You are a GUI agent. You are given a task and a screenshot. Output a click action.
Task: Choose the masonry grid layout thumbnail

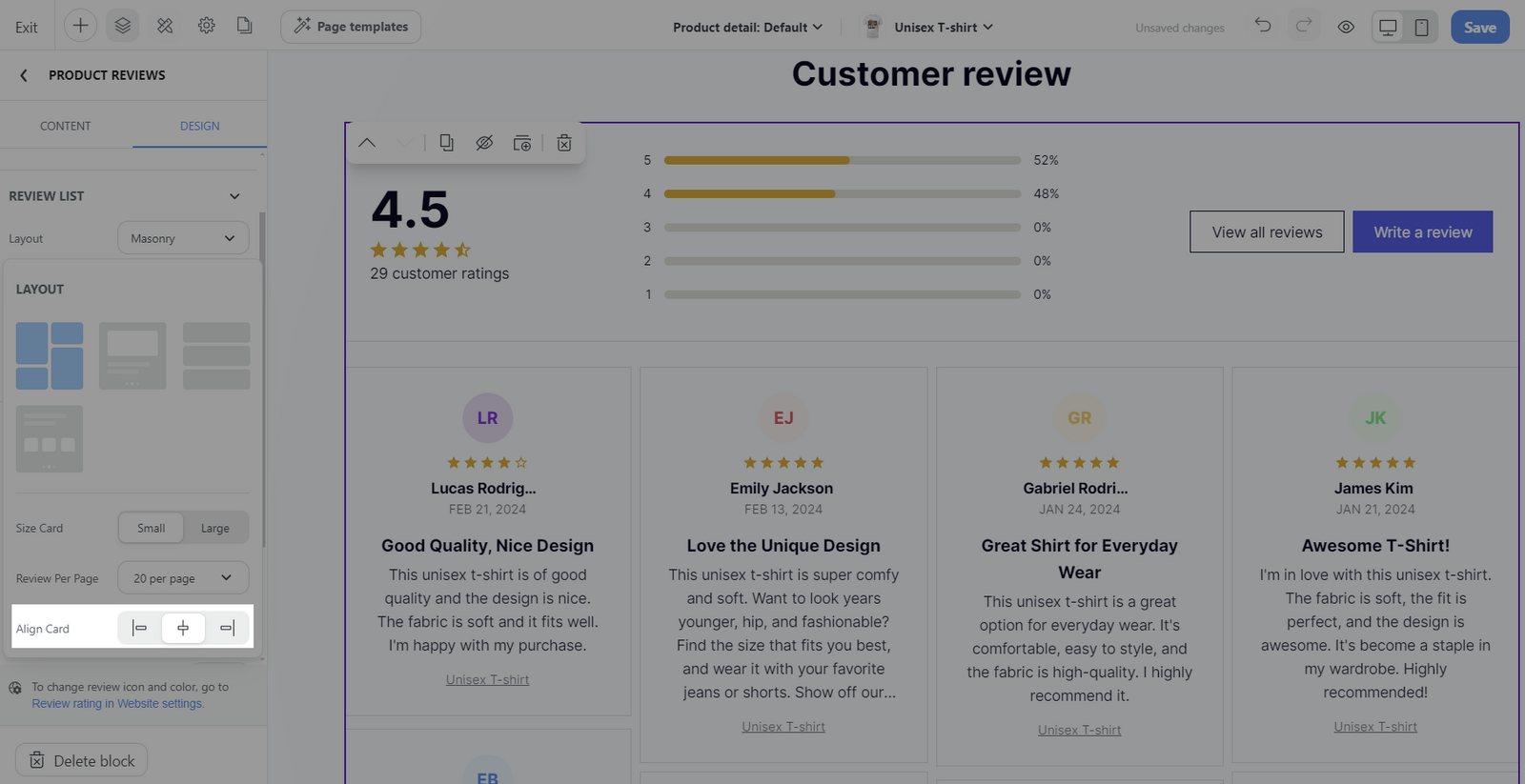(50, 355)
